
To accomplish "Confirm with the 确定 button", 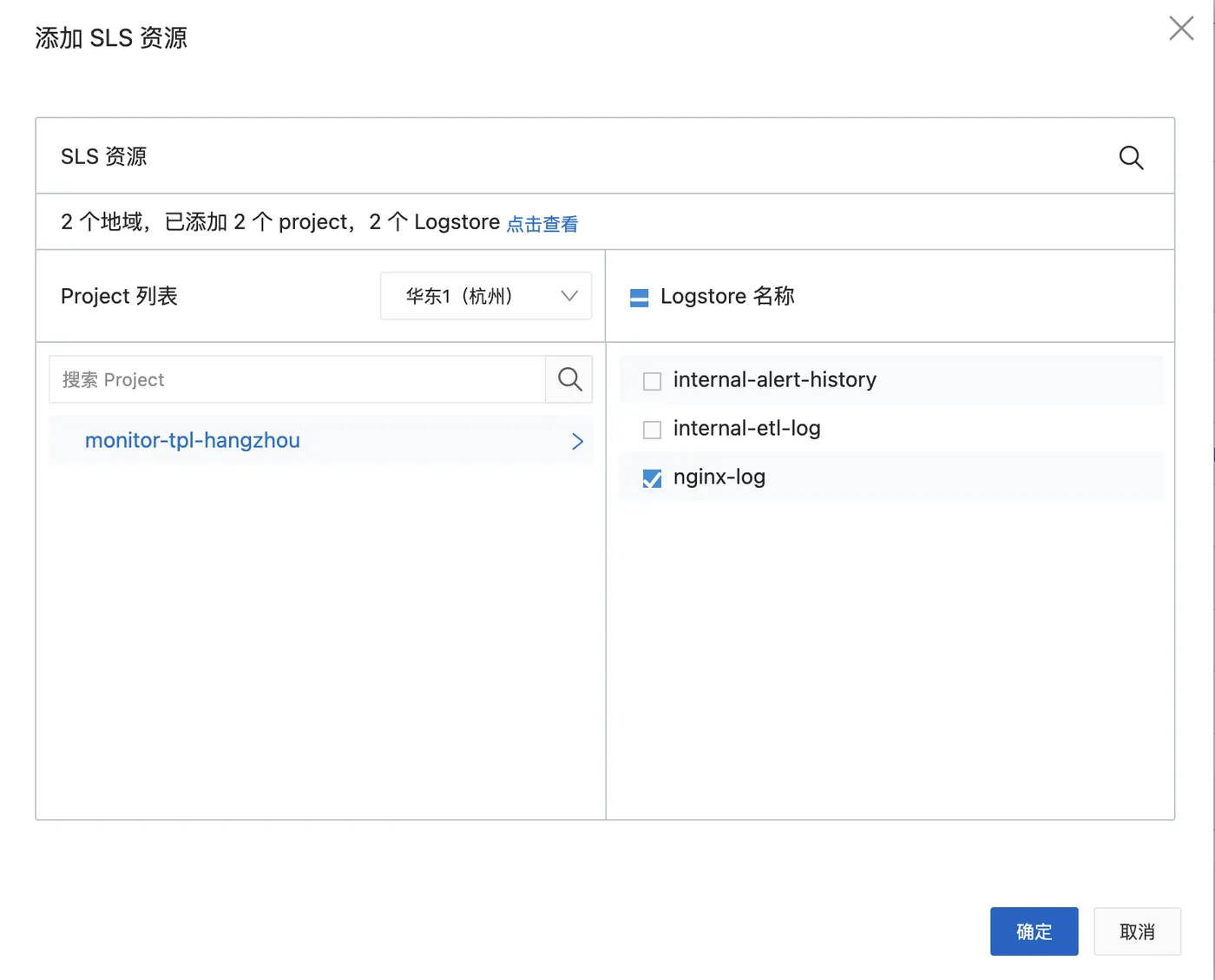I will coord(1034,931).
